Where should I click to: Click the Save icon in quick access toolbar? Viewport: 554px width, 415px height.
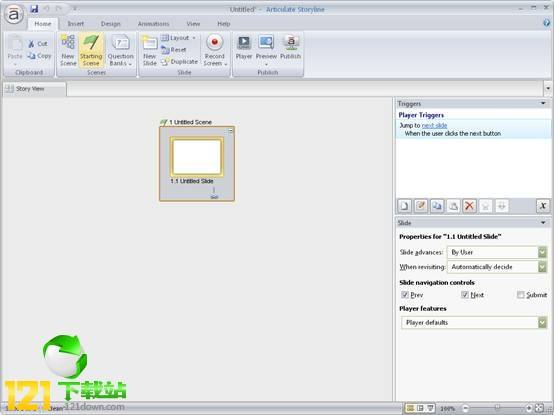(34, 8)
